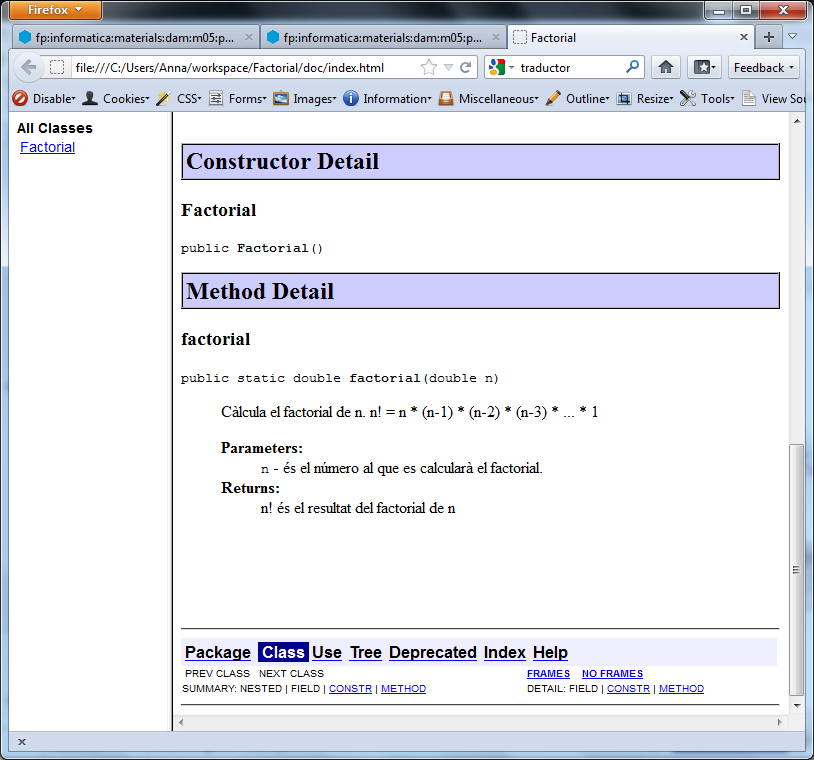This screenshot has height=760, width=814.
Task: Click the Home button in toolbar
Action: click(x=666, y=67)
